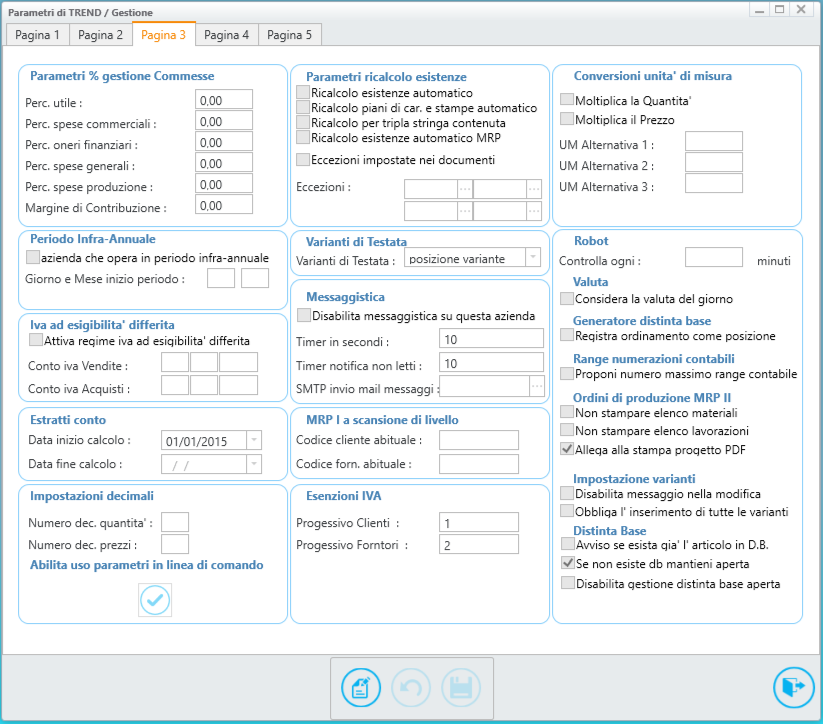The image size is (823, 724).
Task: Click the exit door icon at the bottom right
Action: tap(794, 687)
